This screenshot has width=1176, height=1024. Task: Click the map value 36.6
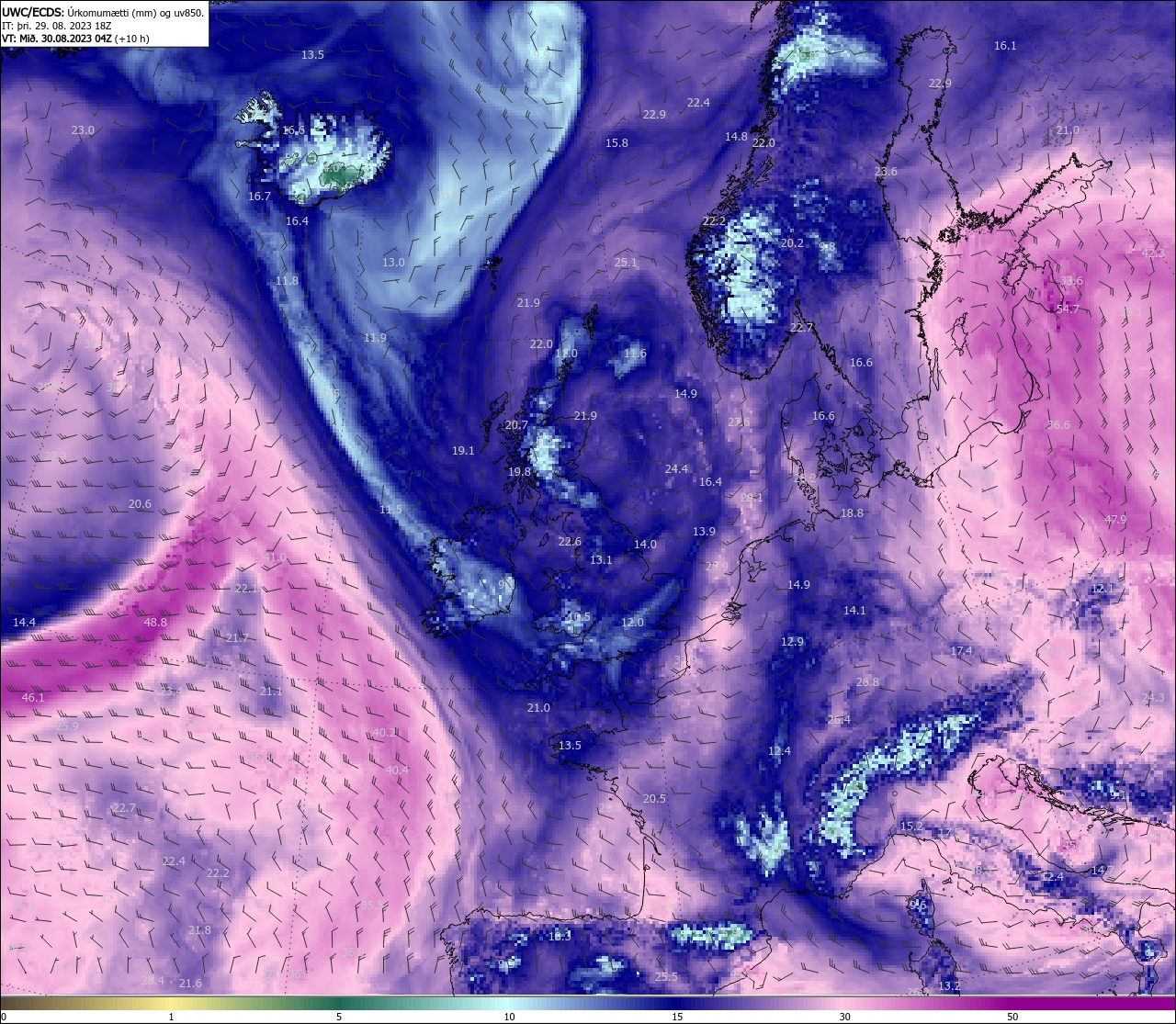point(1058,425)
